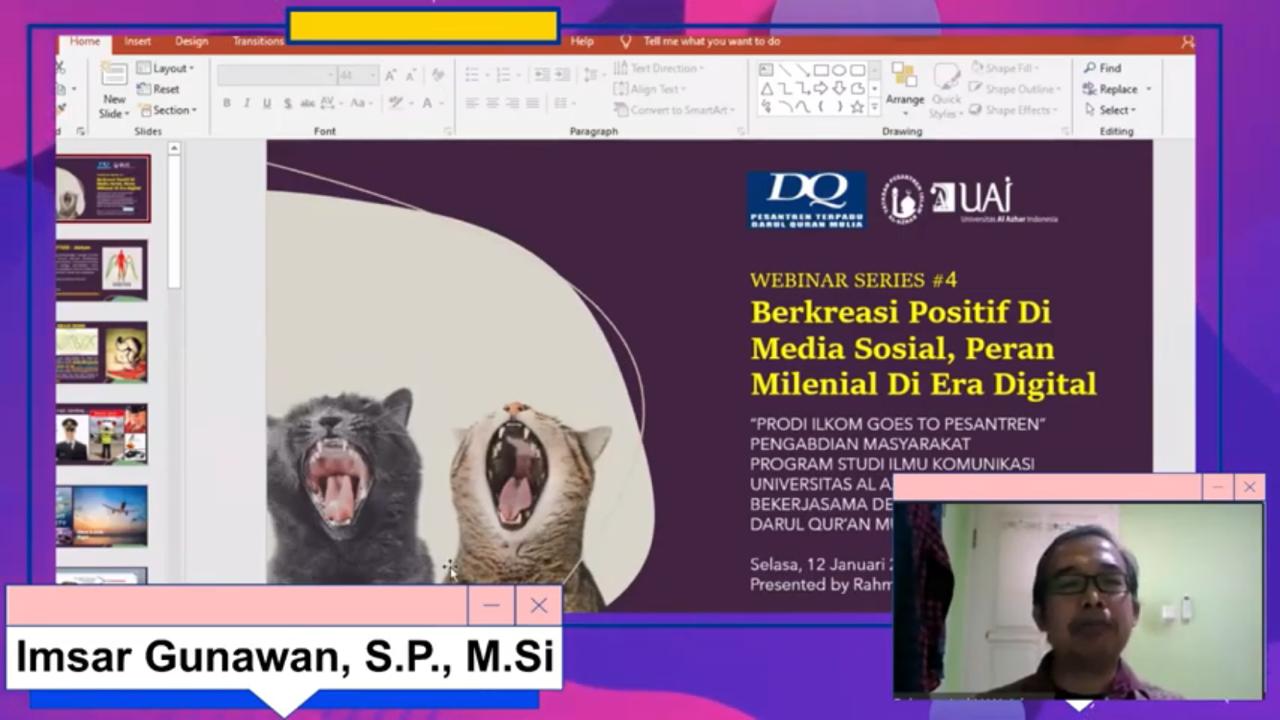1280x720 pixels.
Task: Switch to the Insert ribbon tab
Action: [138, 41]
